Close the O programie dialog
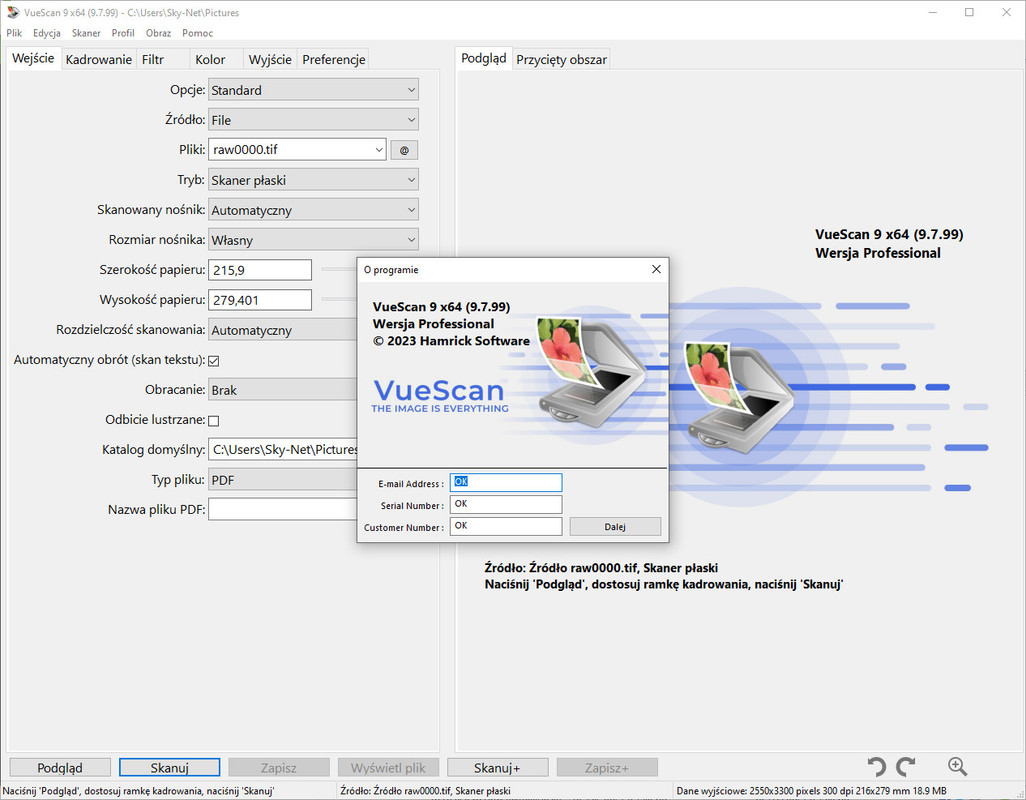Viewport: 1026px width, 800px height. [656, 270]
